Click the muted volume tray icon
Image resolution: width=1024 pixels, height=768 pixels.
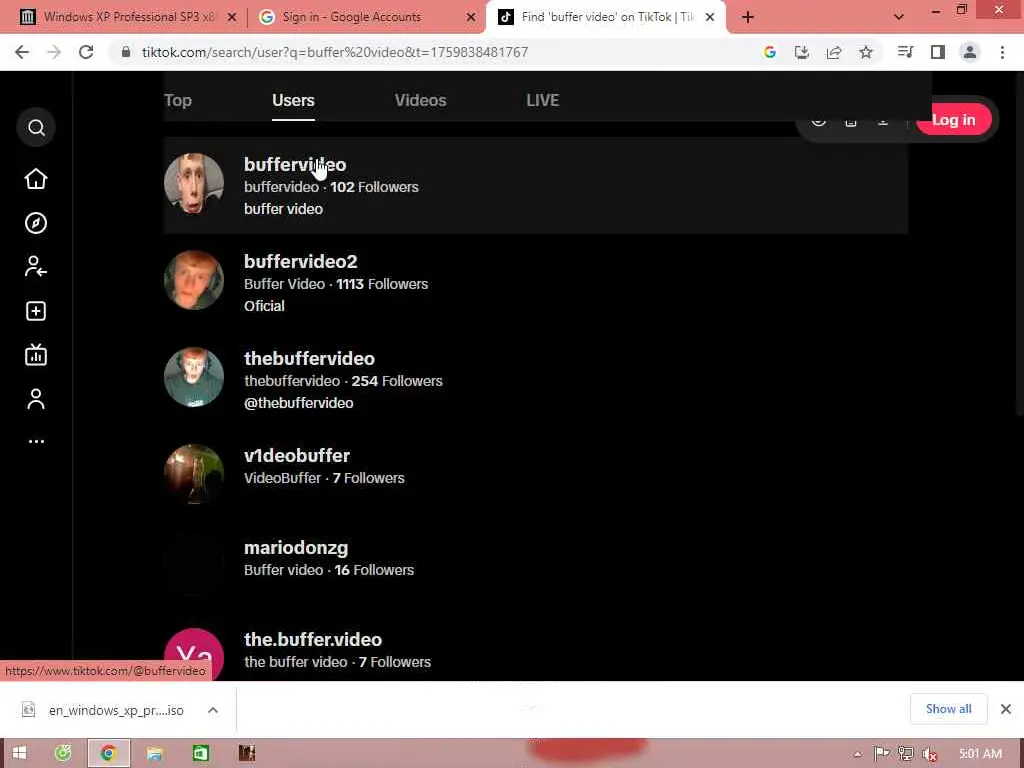click(x=931, y=754)
